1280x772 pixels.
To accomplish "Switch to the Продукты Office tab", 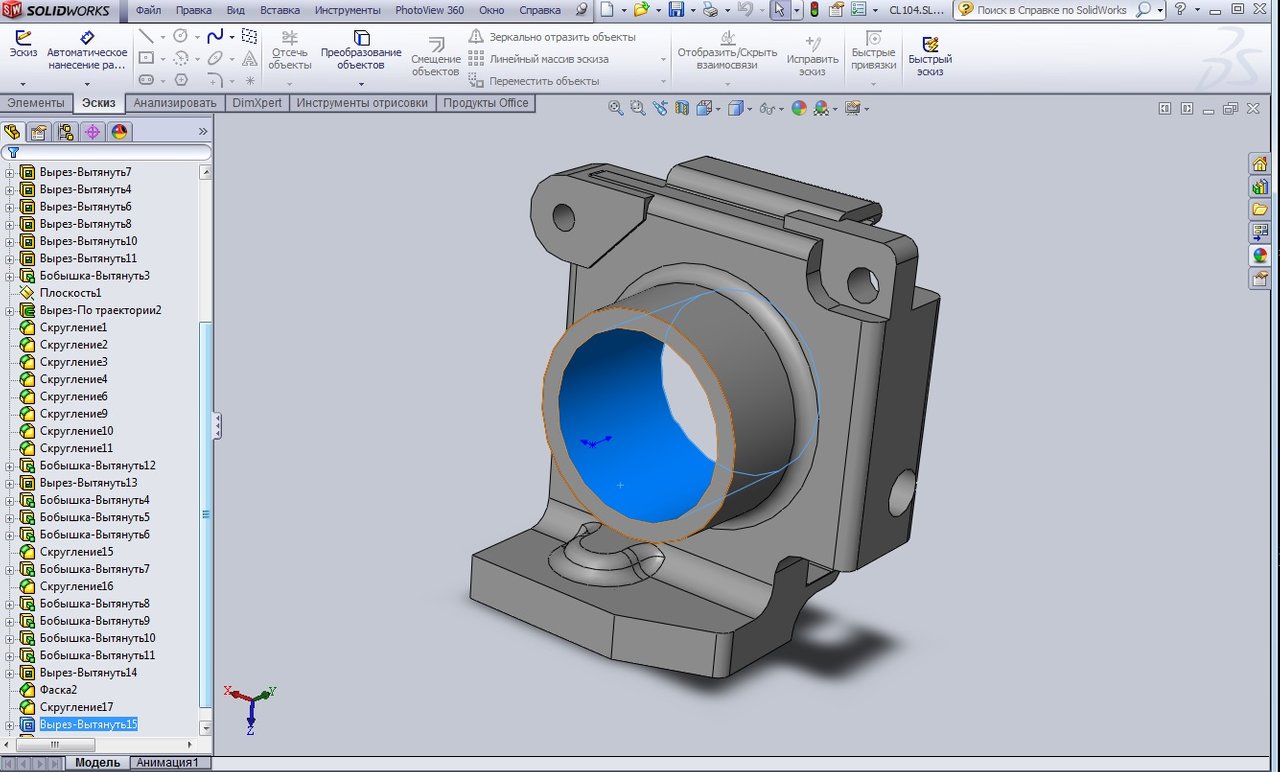I will (486, 103).
